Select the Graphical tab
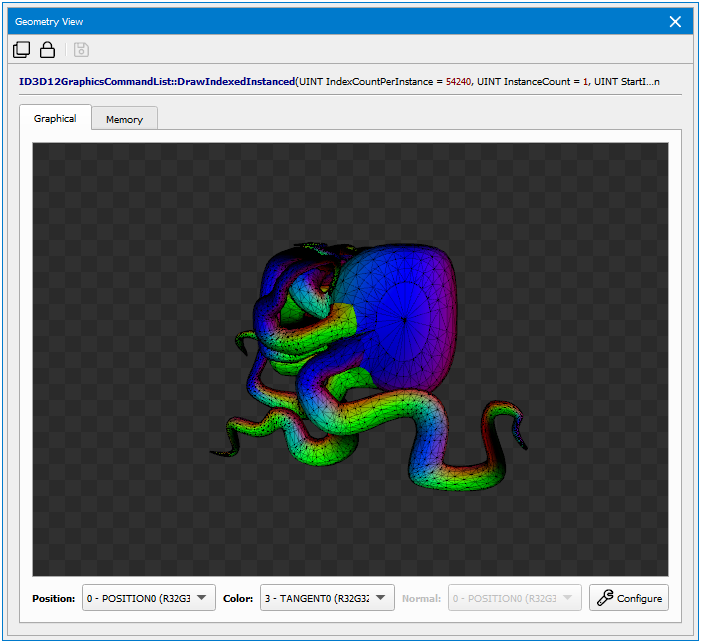This screenshot has width=702, height=643. pos(55,118)
